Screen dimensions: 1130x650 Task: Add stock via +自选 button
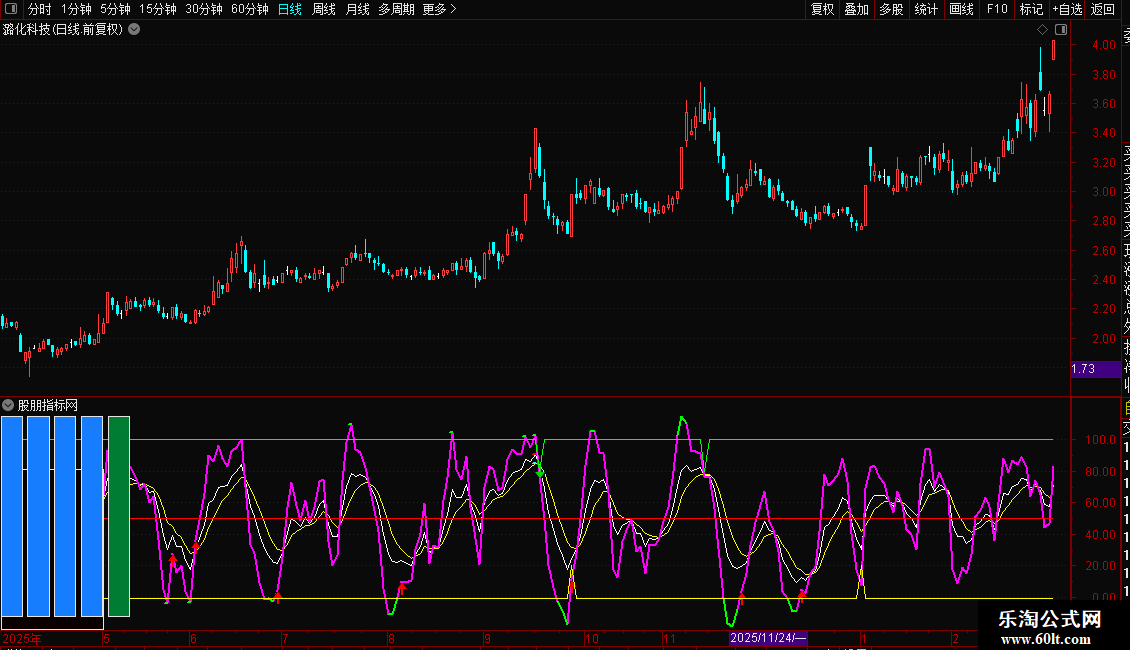pyautogui.click(x=1067, y=9)
